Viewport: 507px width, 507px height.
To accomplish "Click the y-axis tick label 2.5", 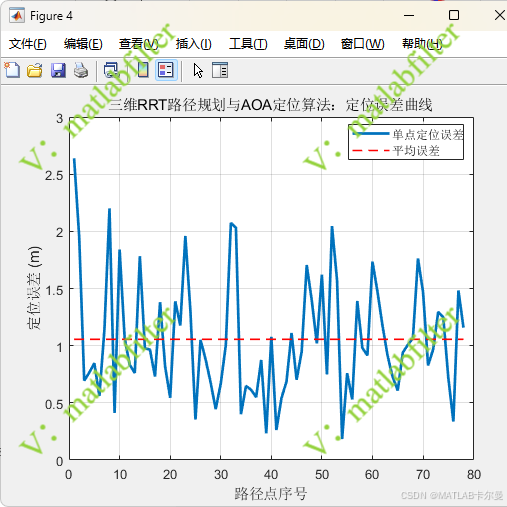I will click(x=54, y=176).
